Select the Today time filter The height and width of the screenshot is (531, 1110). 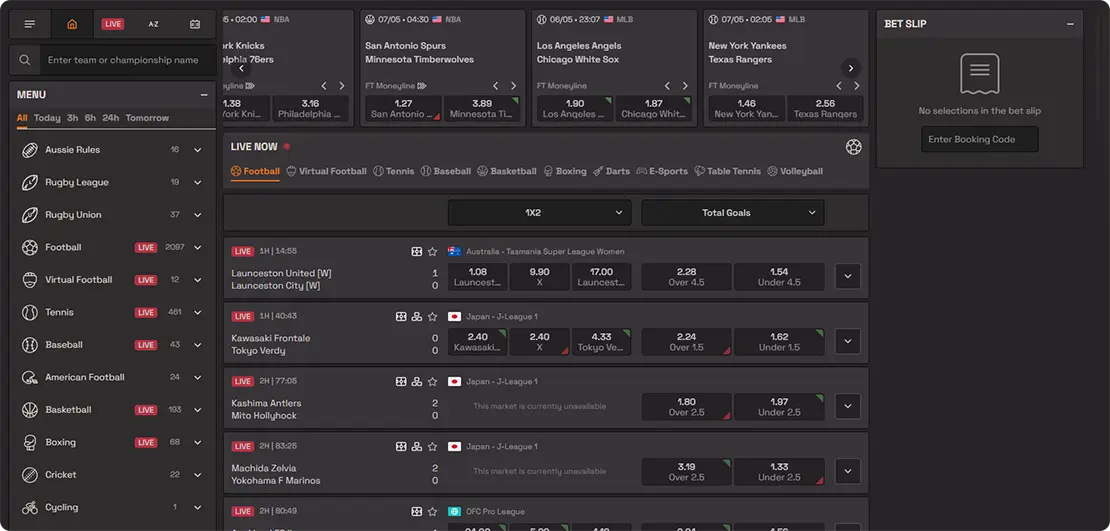(47, 118)
